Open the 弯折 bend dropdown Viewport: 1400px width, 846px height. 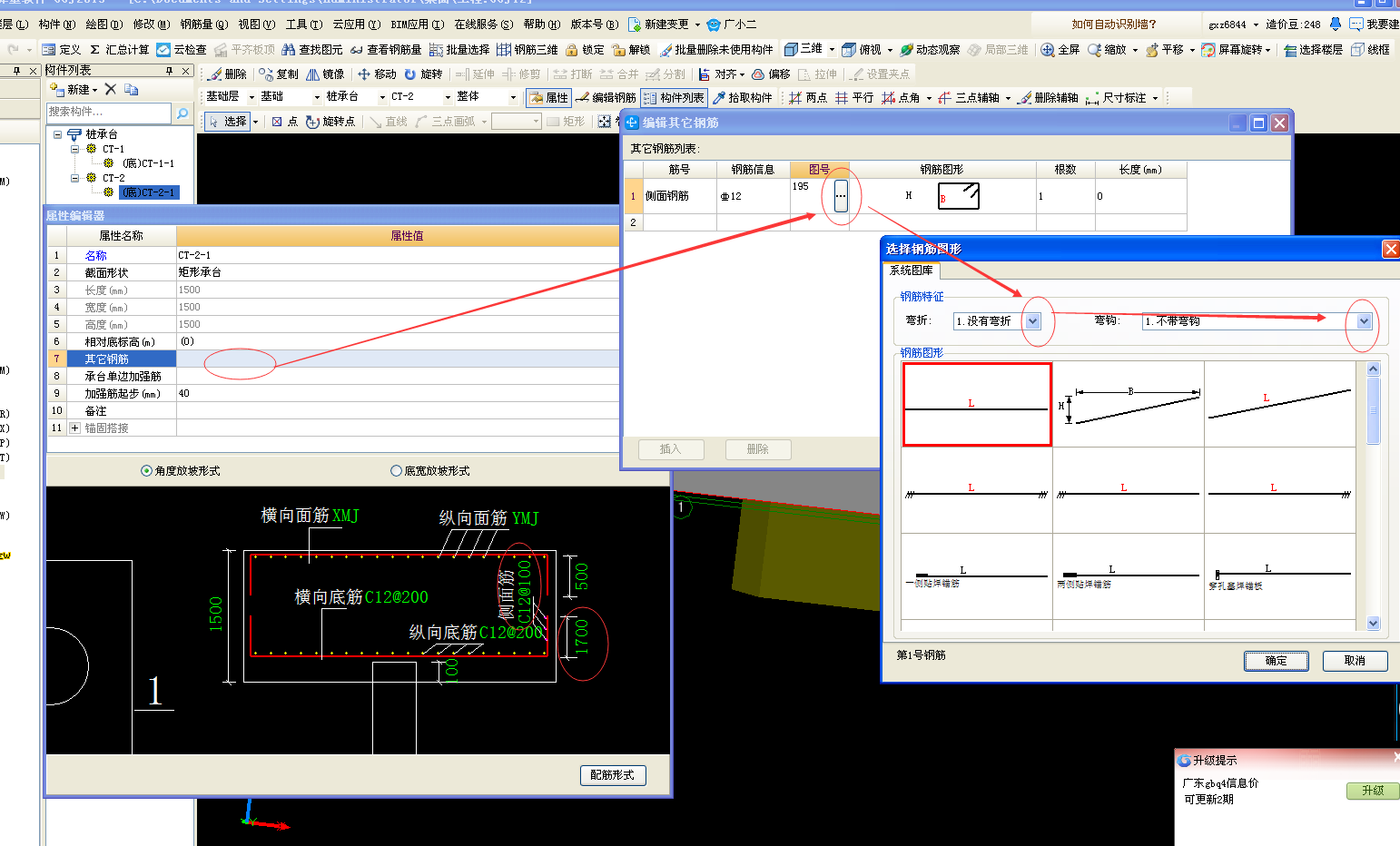click(x=1032, y=321)
